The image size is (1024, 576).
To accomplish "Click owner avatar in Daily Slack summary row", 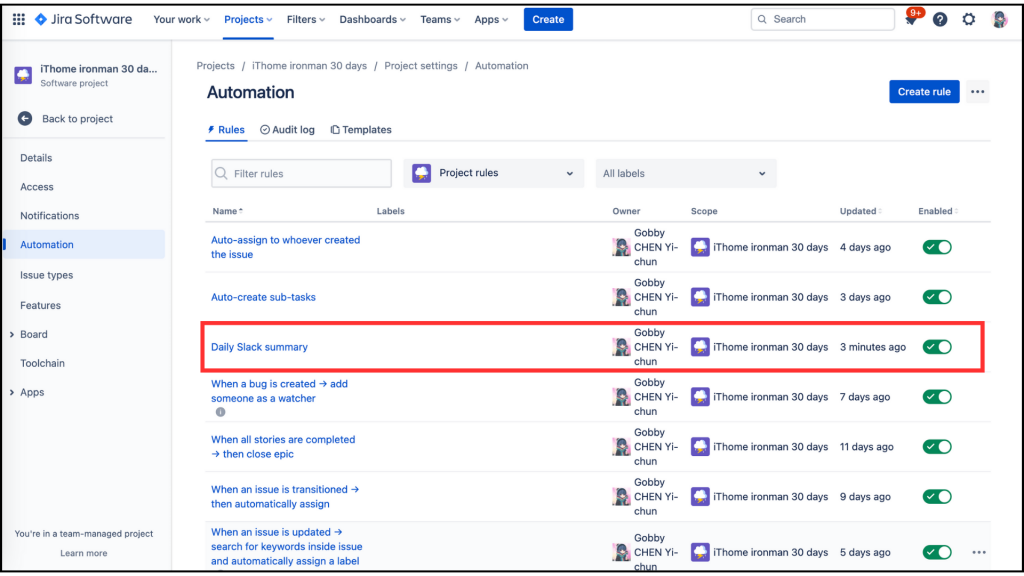I will [621, 347].
